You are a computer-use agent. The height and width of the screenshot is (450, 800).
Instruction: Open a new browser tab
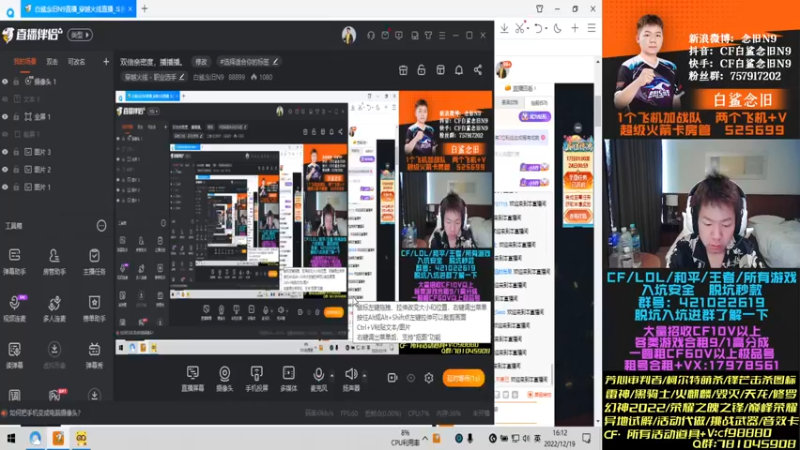(145, 9)
